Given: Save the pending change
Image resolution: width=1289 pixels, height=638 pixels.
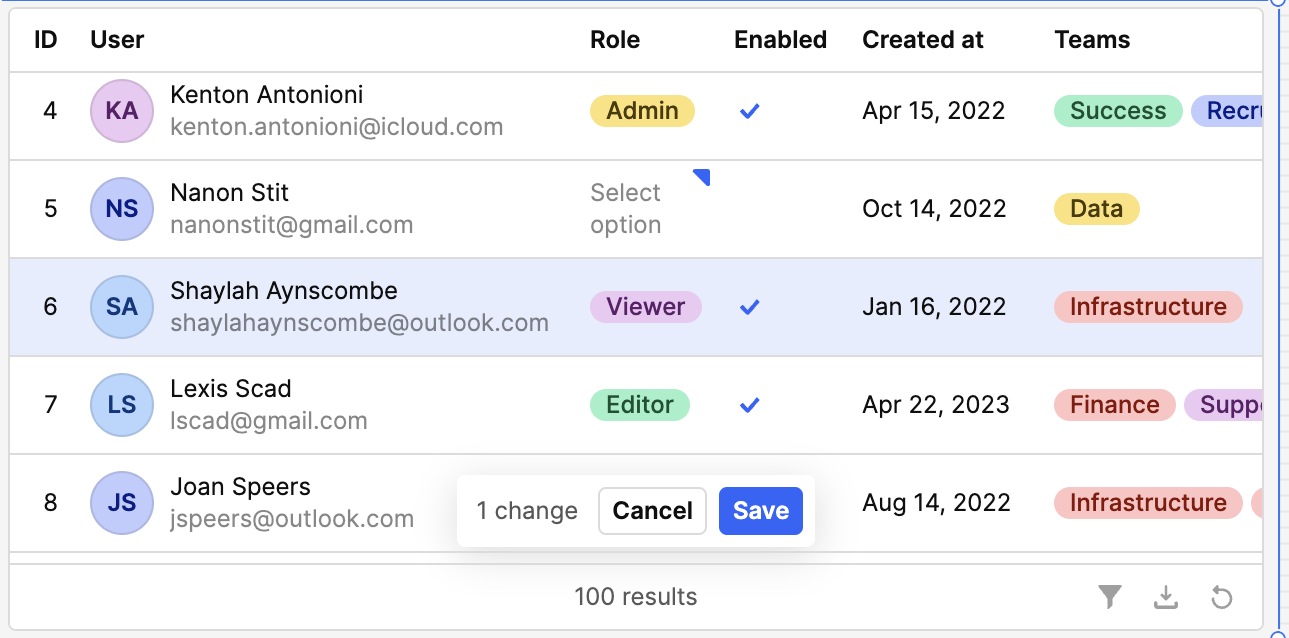Looking at the screenshot, I should click(761, 511).
